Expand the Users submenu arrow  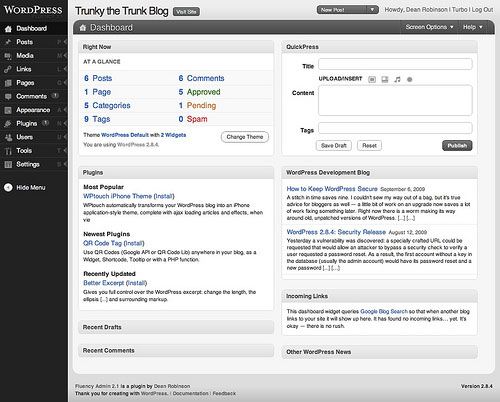tap(65, 137)
